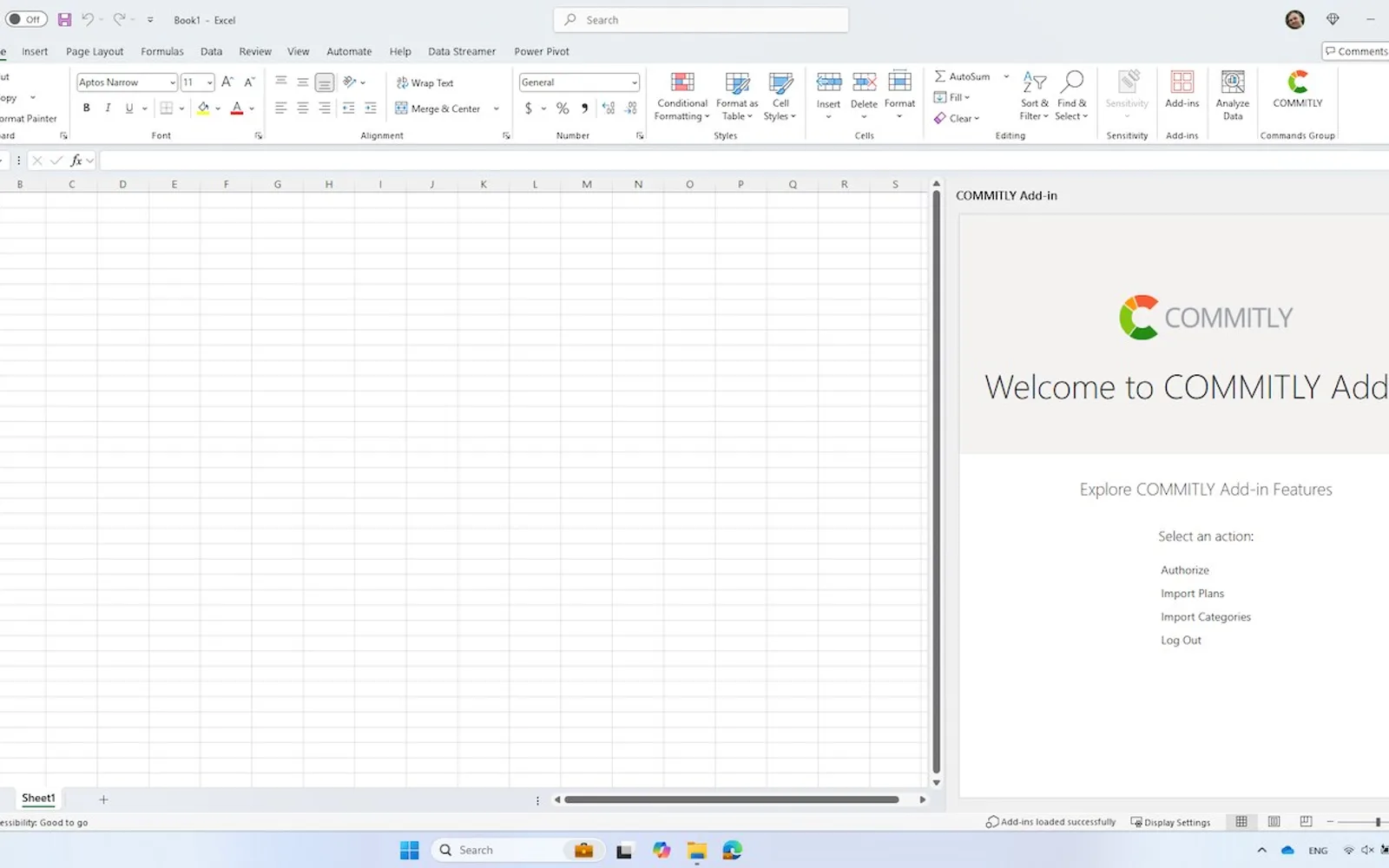Open the Data Streamer tab
This screenshot has height=868, width=1389.
(x=462, y=51)
